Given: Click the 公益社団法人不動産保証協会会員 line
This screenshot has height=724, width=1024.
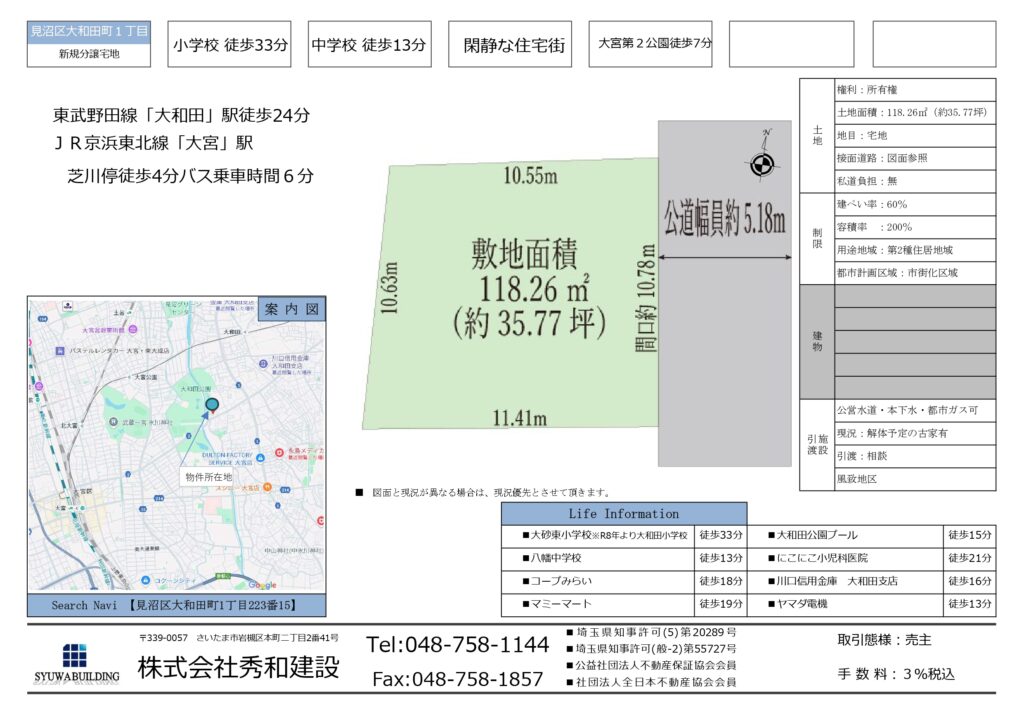Looking at the screenshot, I should coord(652,665).
